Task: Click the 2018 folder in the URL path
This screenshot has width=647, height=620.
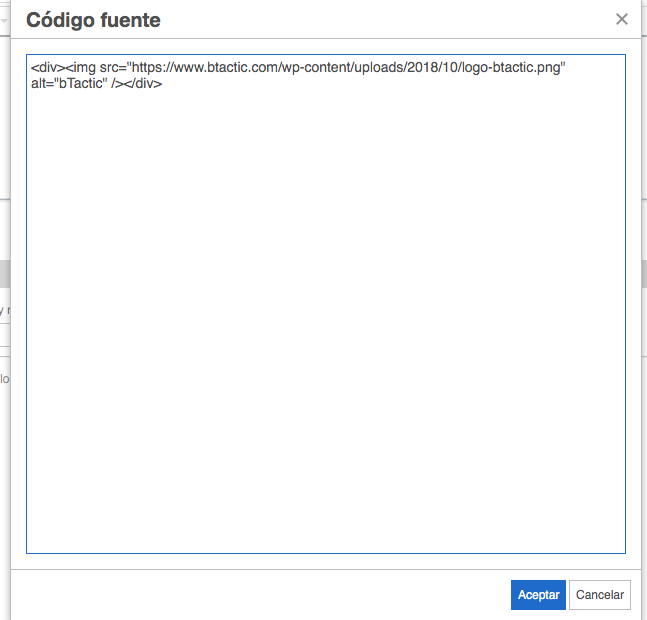Action: pos(423,67)
